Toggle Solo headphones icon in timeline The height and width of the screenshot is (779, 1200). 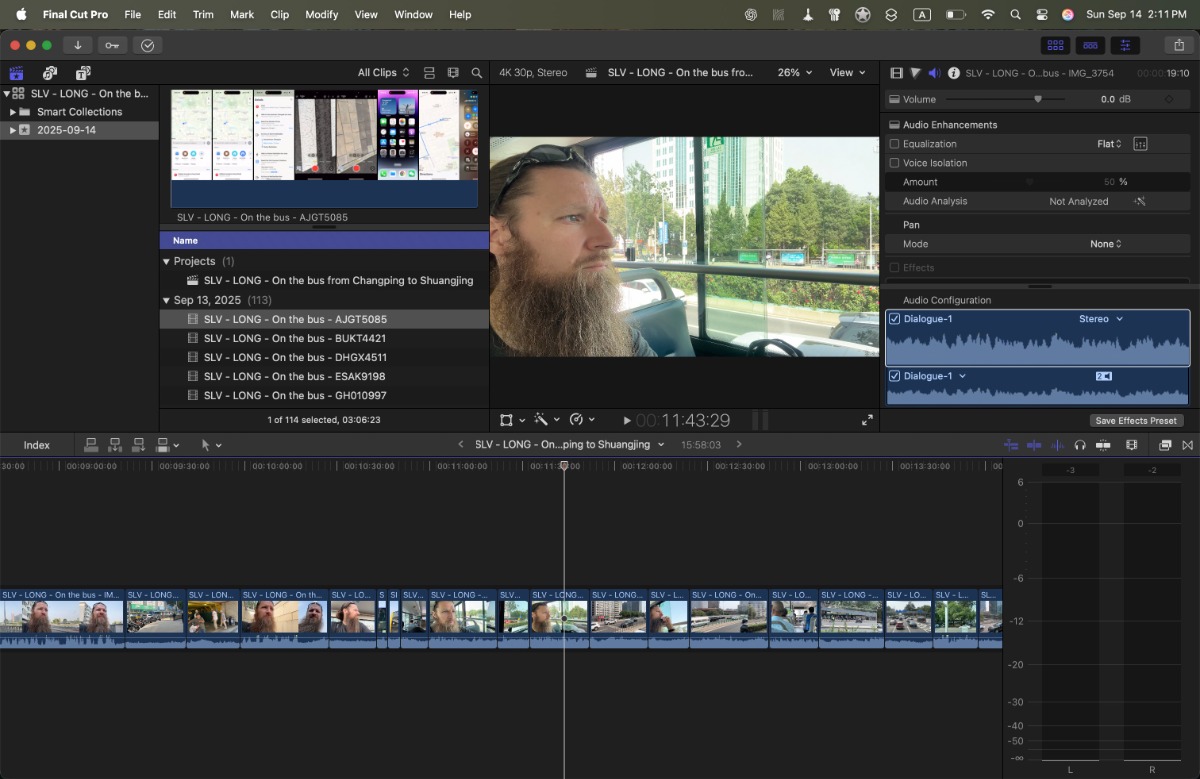1080,445
